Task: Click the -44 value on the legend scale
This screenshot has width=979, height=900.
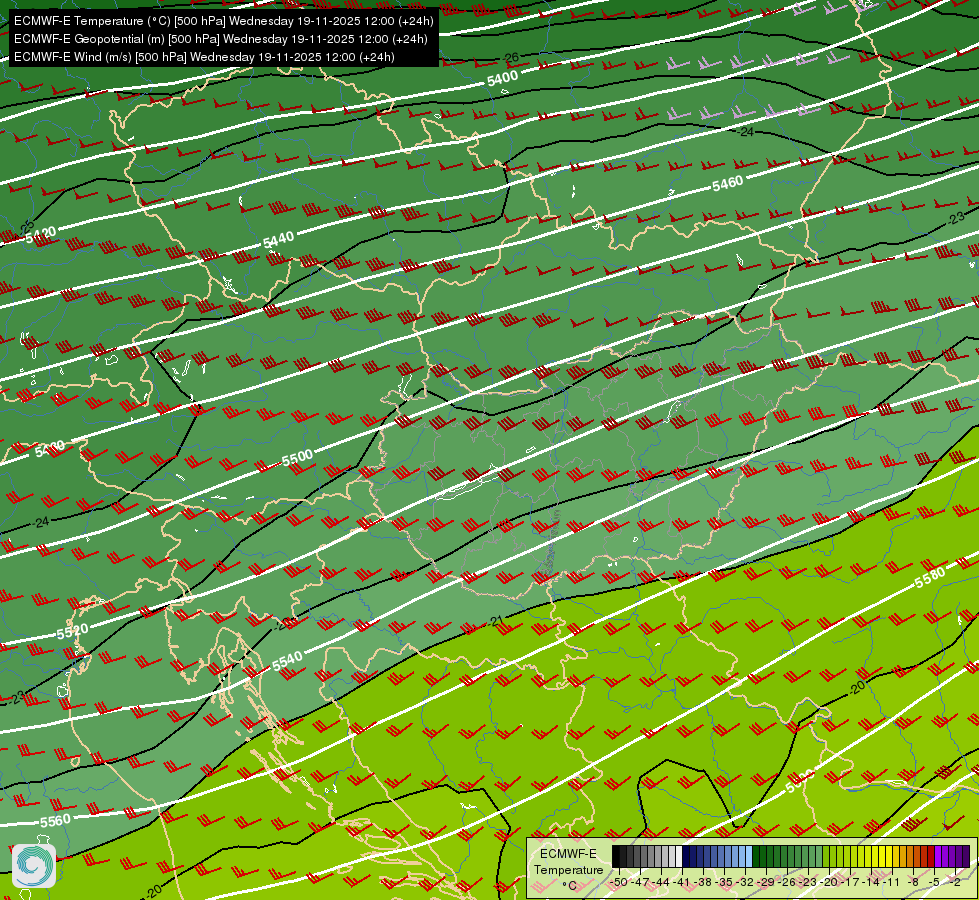Action: coord(661,882)
